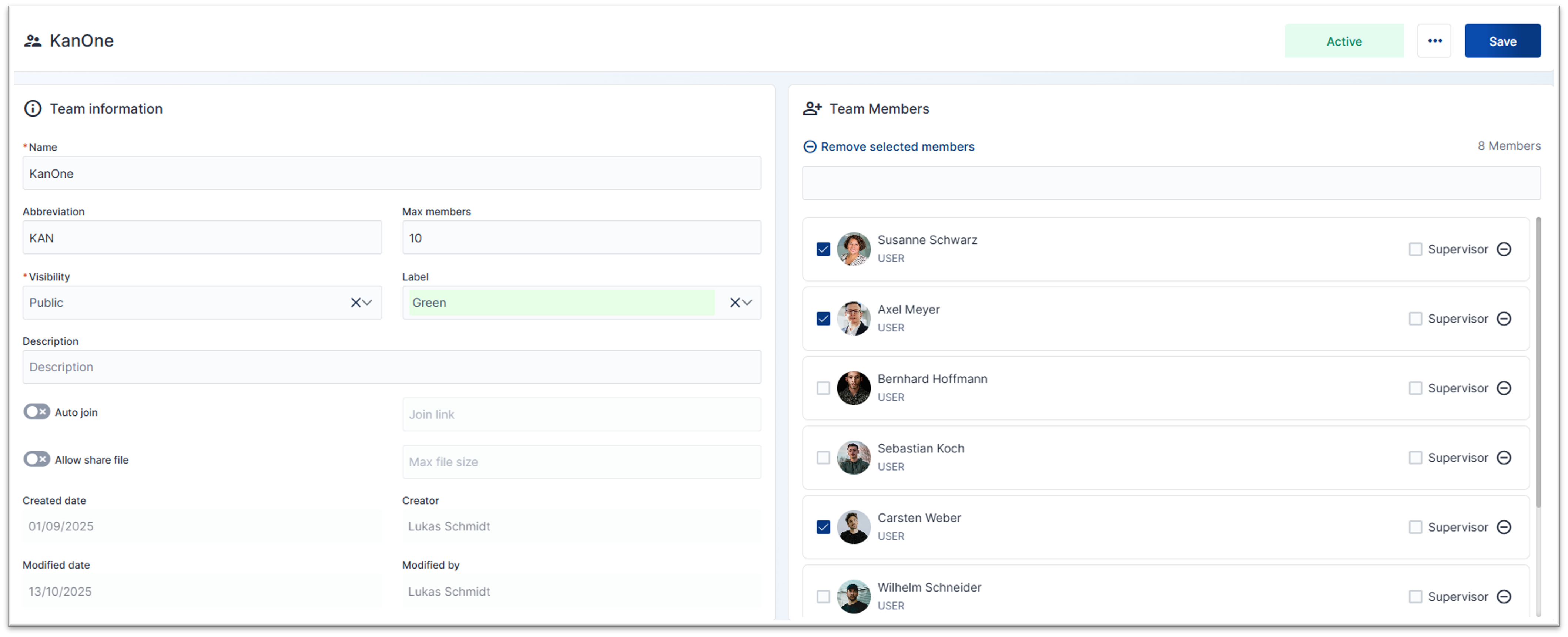Check the Supervisor box for Sebastian Koch
The width and height of the screenshot is (1568, 637).
tap(1415, 457)
